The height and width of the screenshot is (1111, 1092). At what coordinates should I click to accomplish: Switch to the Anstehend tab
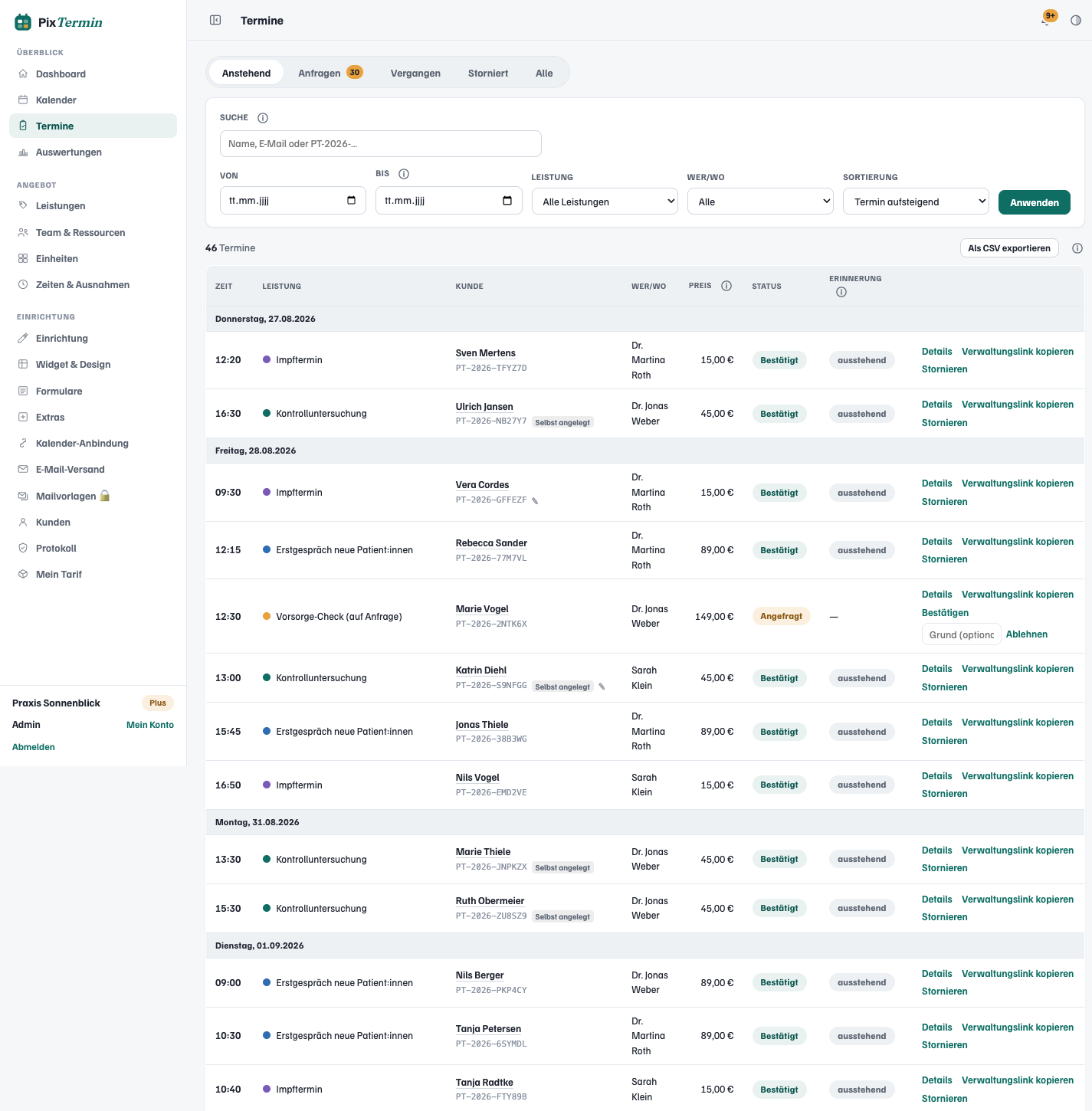[246, 73]
